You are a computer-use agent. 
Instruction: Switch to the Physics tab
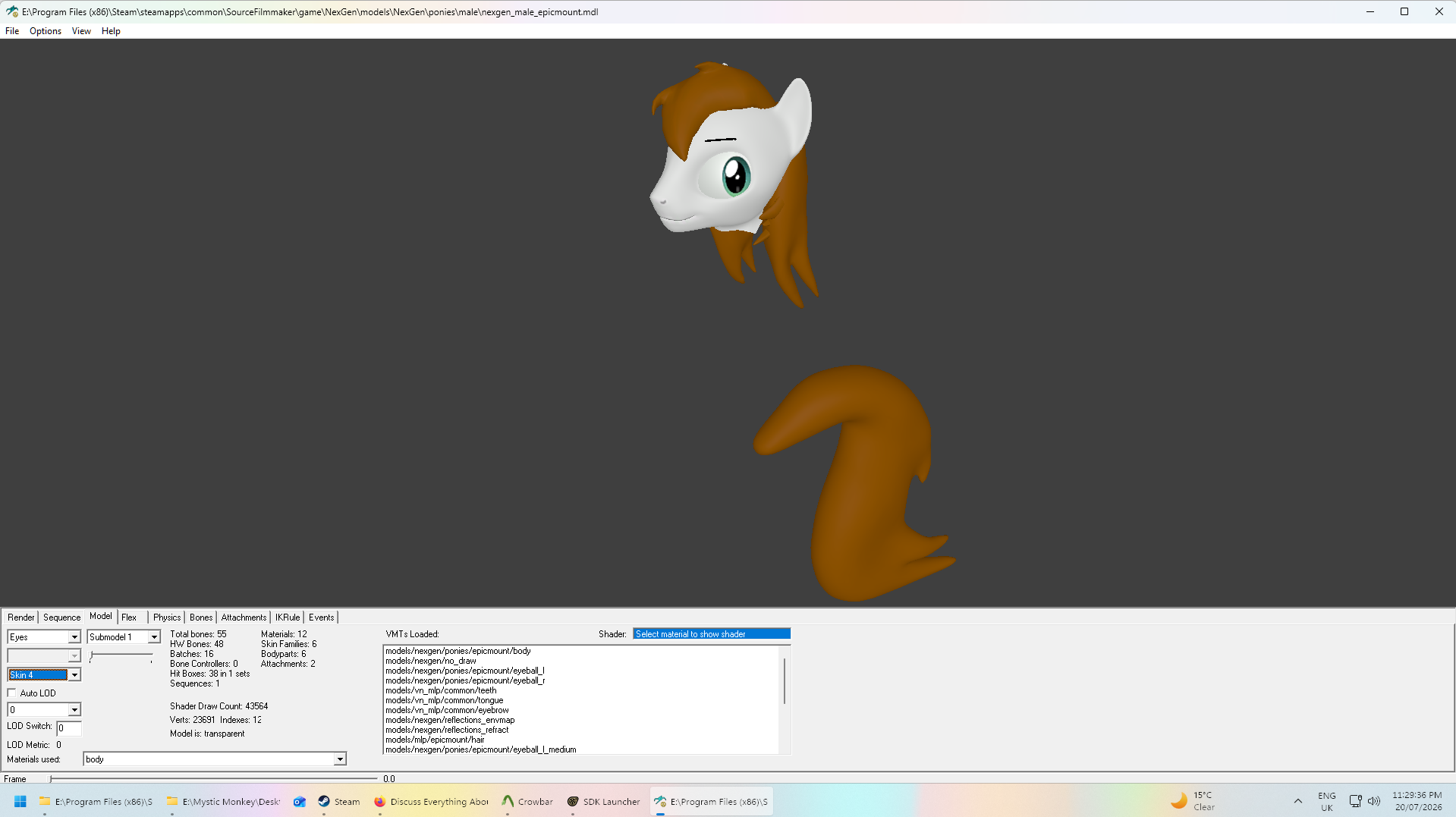coord(167,617)
